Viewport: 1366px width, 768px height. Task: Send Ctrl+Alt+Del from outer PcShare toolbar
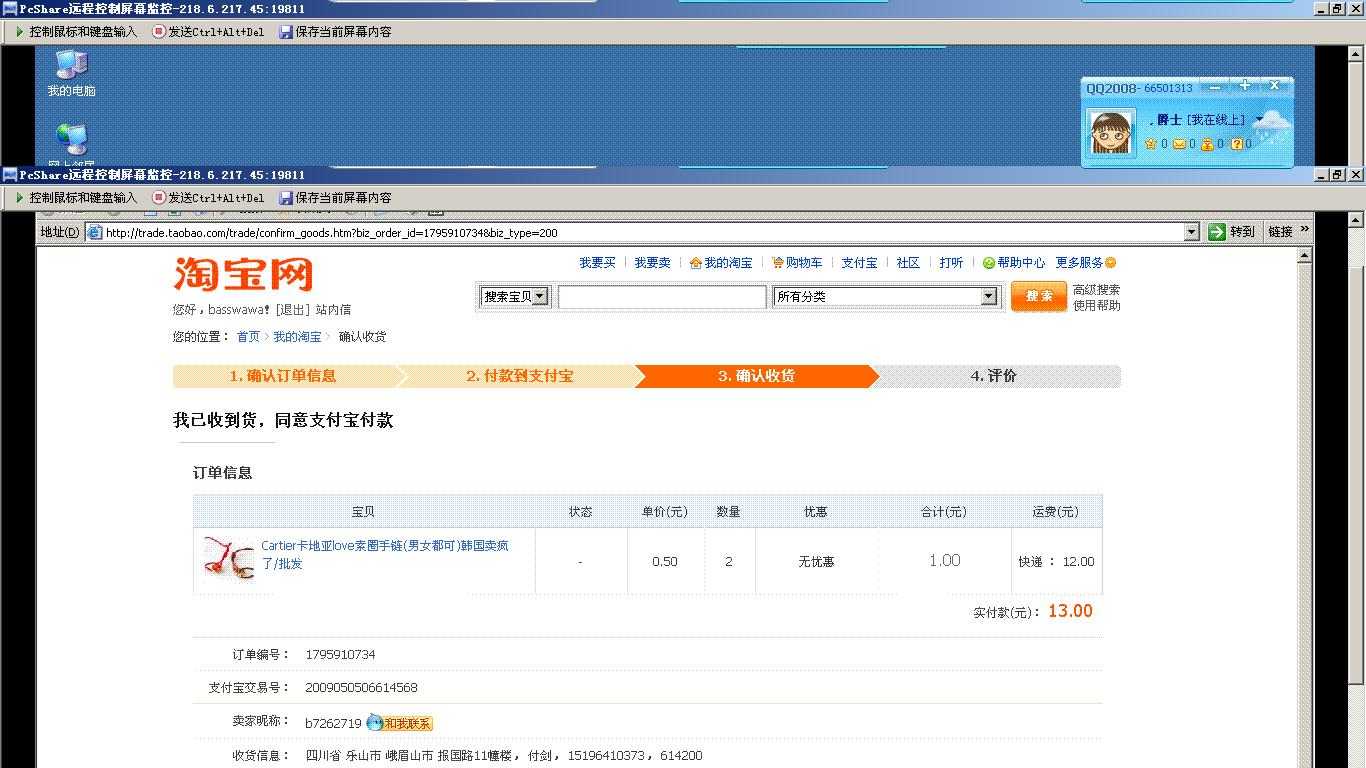pos(208,32)
